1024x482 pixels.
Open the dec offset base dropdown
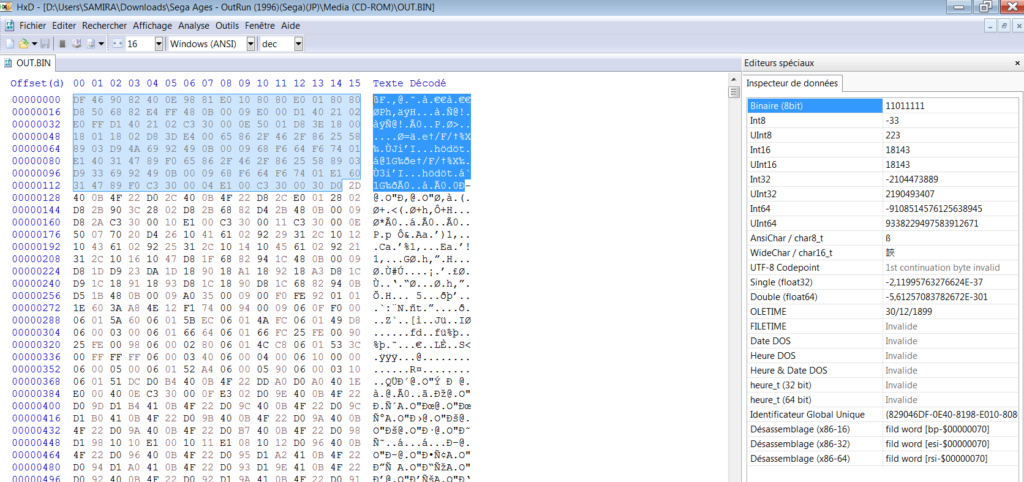(298, 44)
